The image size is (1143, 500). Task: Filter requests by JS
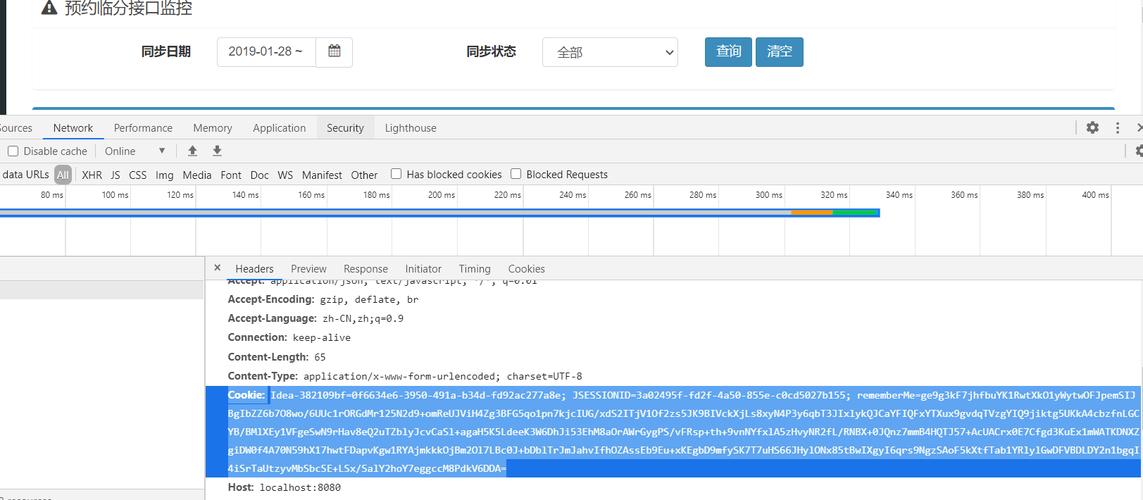click(115, 175)
